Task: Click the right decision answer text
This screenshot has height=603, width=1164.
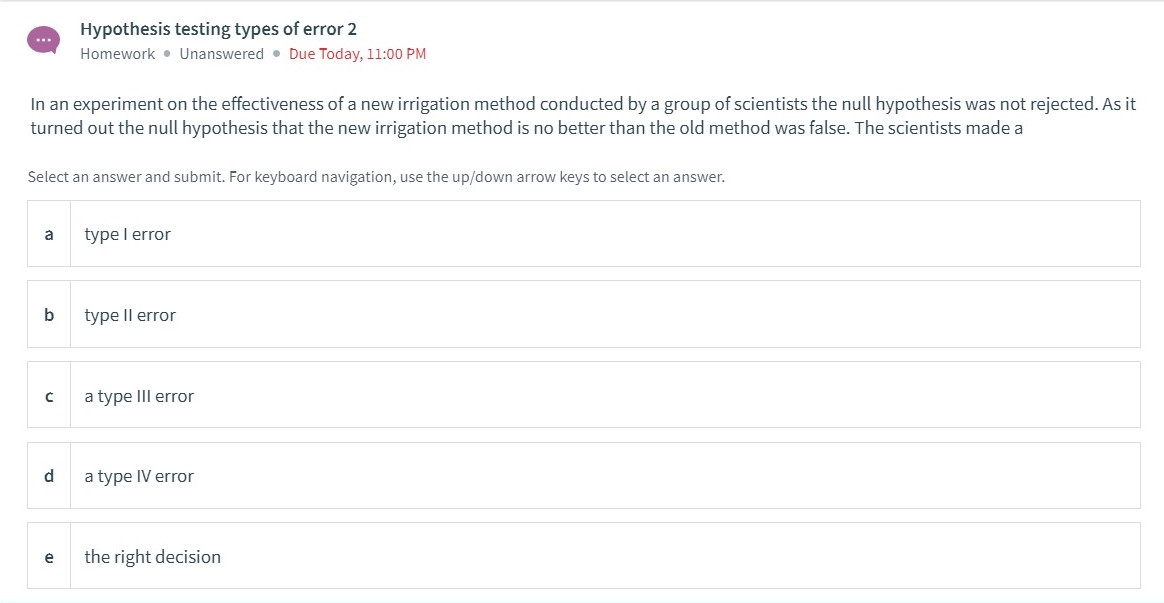Action: click(152, 556)
